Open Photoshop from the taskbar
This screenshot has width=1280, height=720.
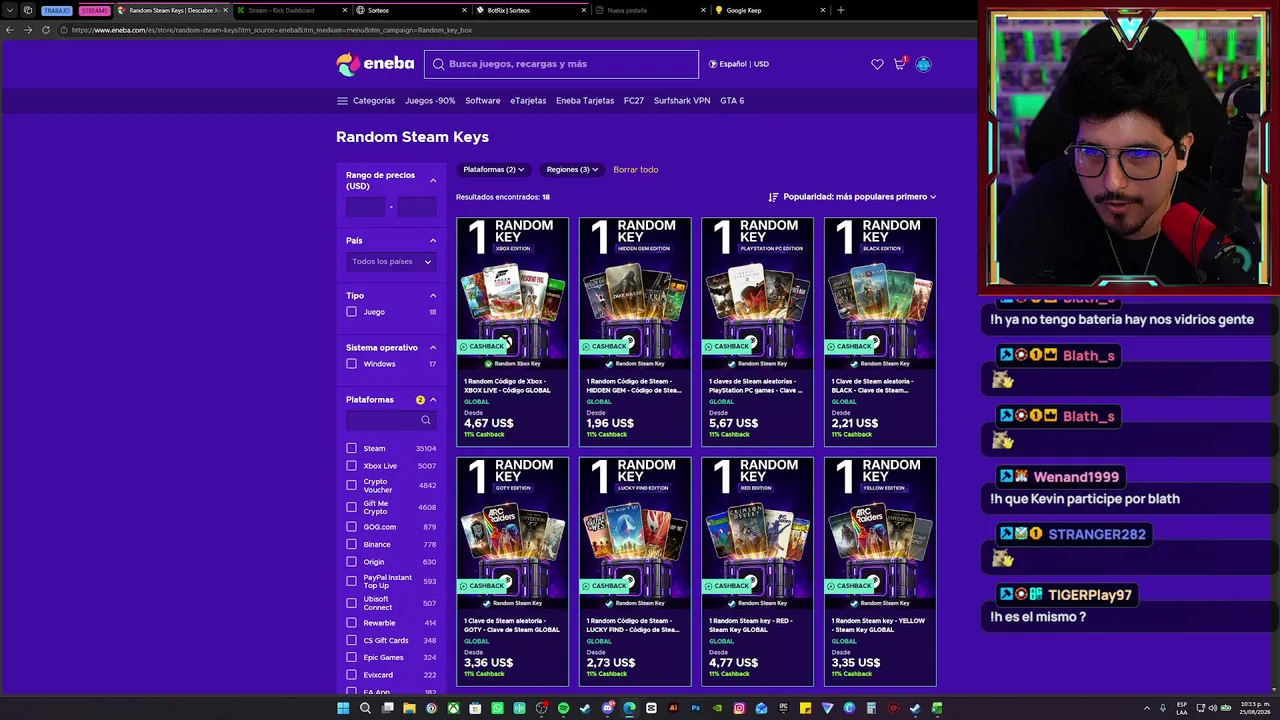[x=695, y=708]
